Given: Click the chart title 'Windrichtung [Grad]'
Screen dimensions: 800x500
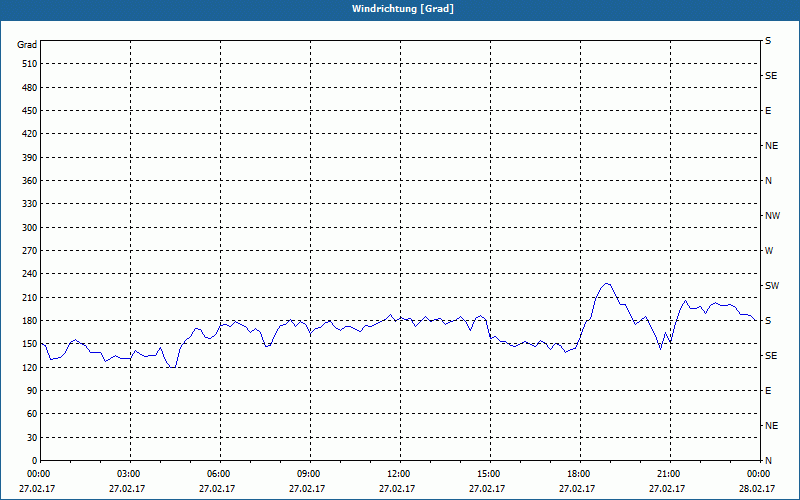Looking at the screenshot, I should point(403,9).
